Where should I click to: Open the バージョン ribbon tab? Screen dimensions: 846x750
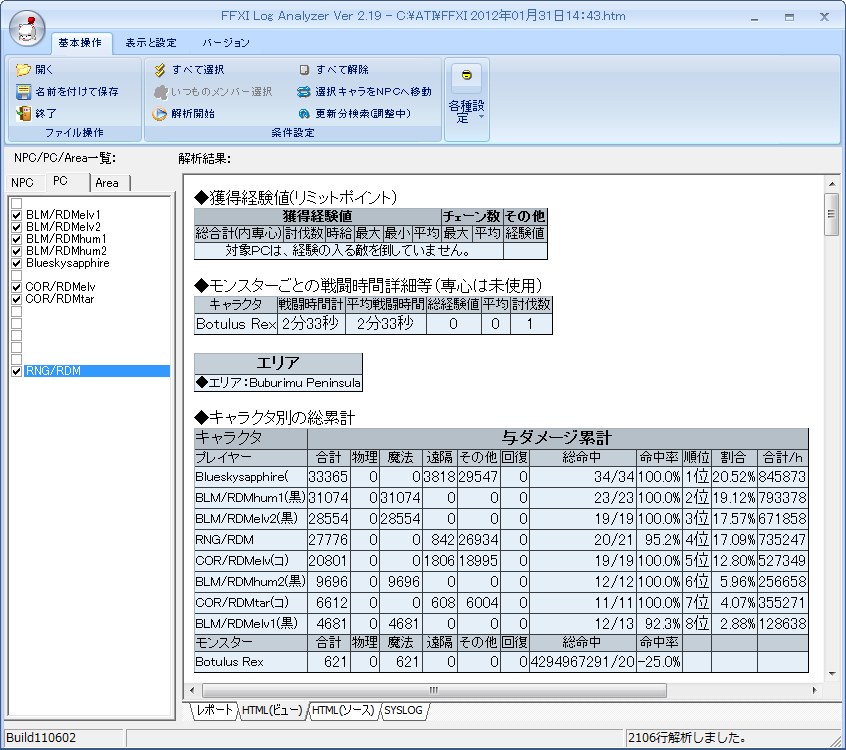226,43
